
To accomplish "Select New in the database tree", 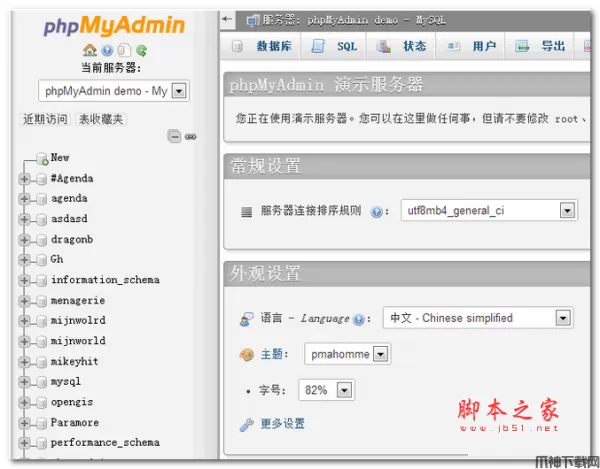I will coord(60,158).
